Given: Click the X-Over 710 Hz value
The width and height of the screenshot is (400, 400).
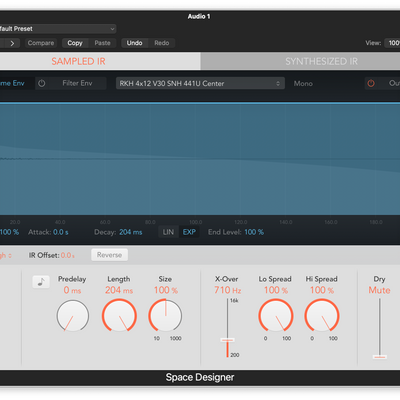Looking at the screenshot, I should [x=228, y=290].
